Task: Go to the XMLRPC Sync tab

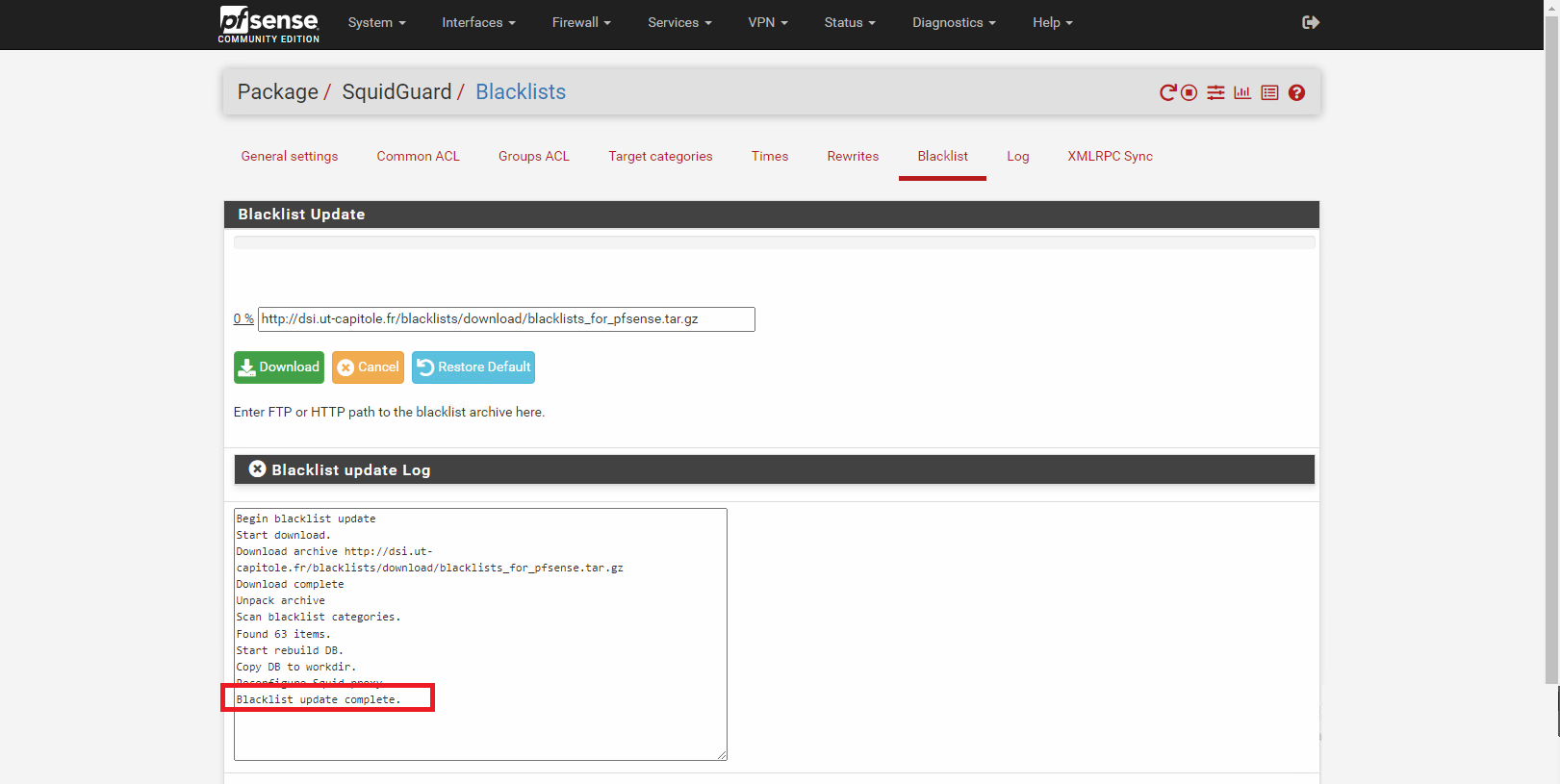Action: pyautogui.click(x=1110, y=156)
